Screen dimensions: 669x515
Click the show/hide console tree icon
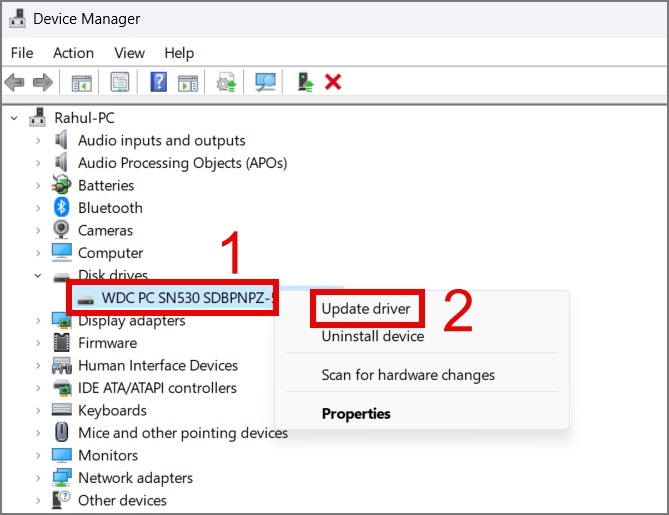click(82, 82)
